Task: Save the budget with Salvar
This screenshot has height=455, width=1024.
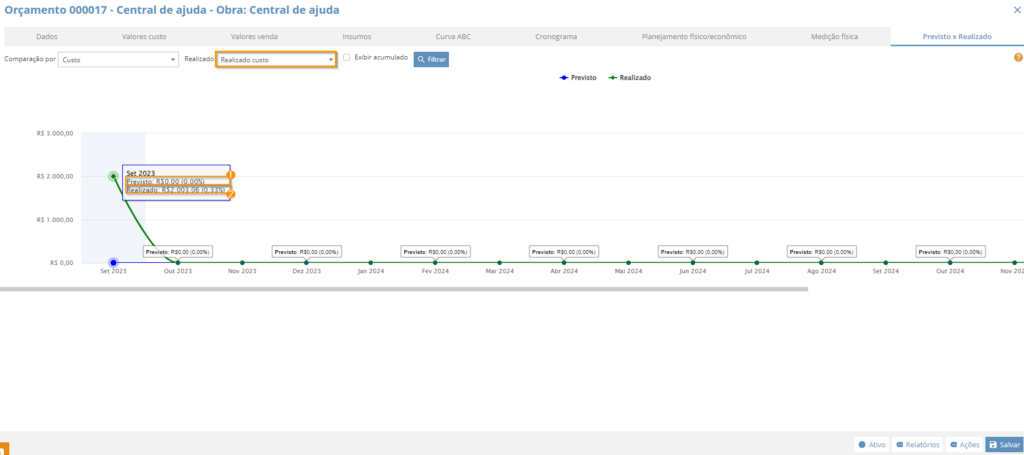Action: [1004, 445]
